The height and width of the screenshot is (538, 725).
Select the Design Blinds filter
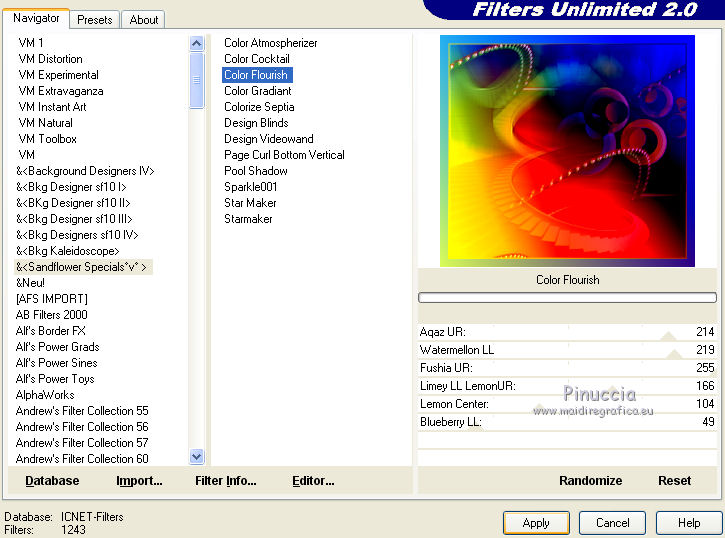click(x=256, y=123)
